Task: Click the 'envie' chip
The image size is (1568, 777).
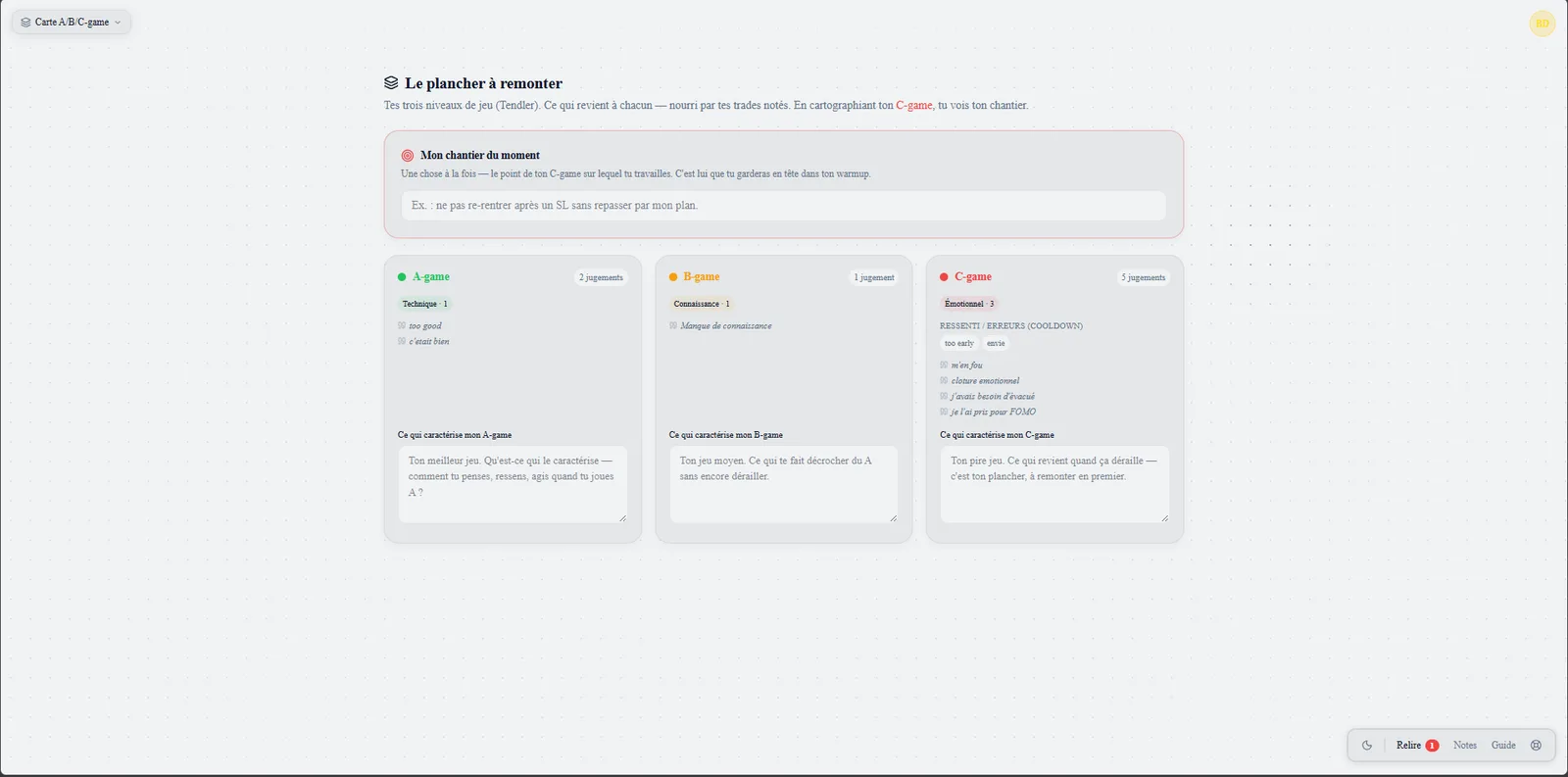Action: [996, 344]
